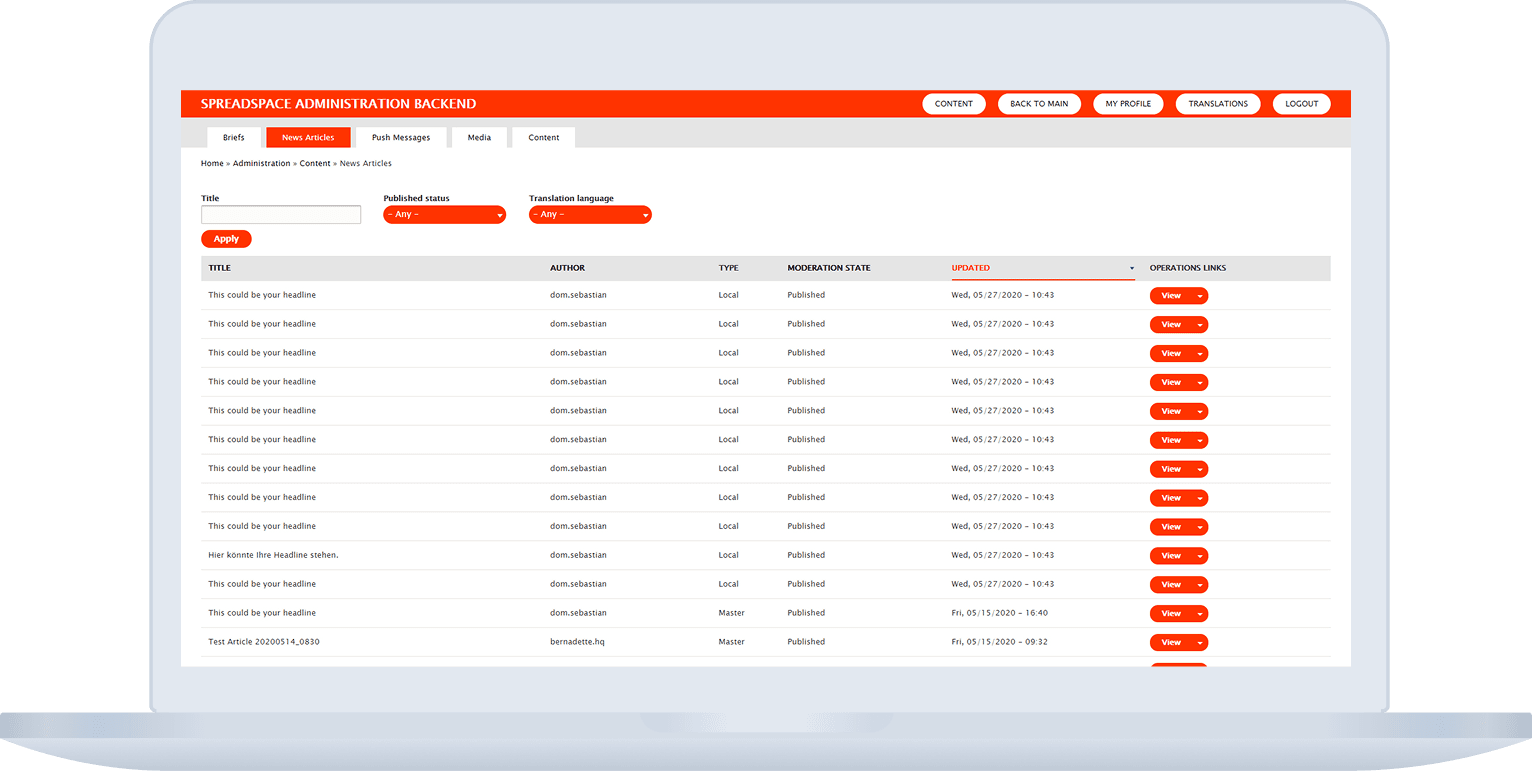Open the Translation language dropdown
This screenshot has width=1532, height=771.
pos(590,214)
